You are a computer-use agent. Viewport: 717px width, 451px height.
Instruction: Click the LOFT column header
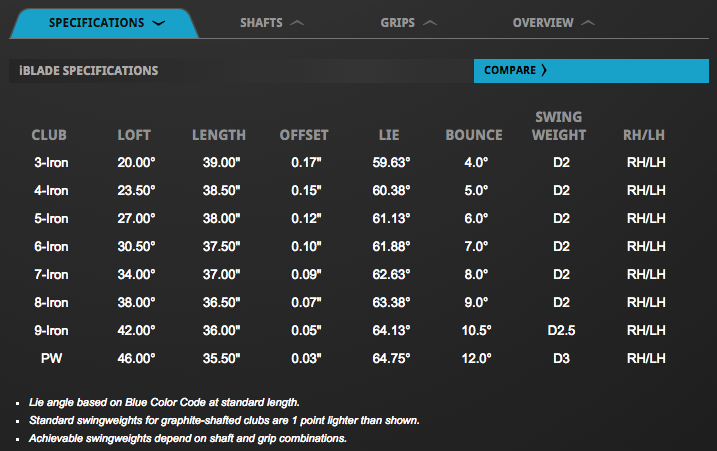pos(134,135)
